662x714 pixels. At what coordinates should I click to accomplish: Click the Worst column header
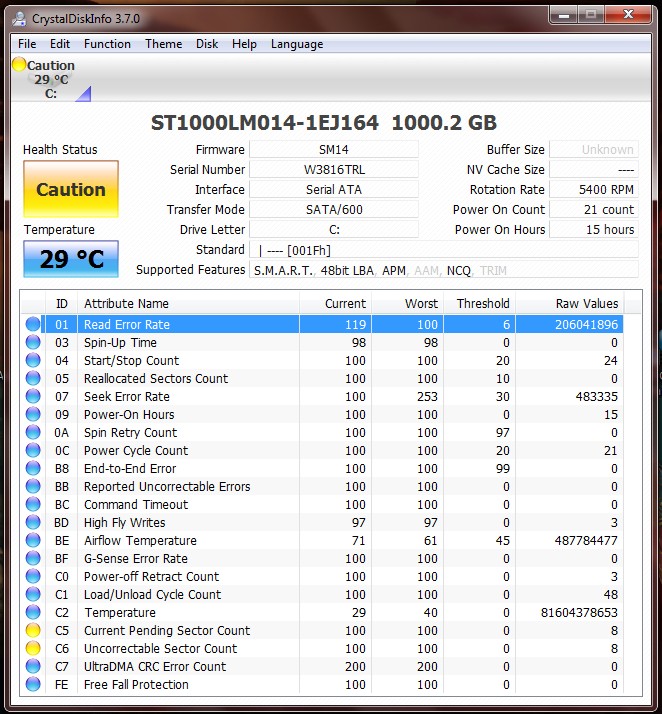tap(407, 303)
